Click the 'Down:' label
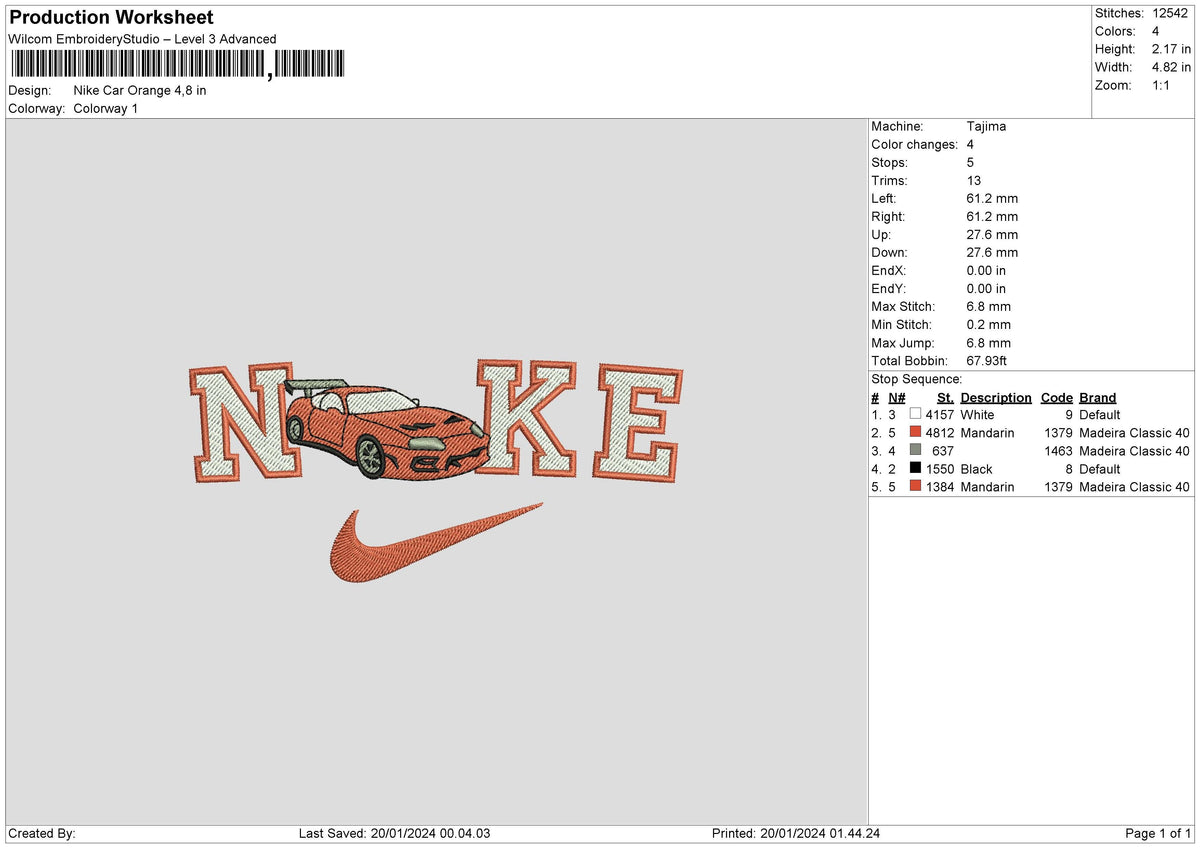This screenshot has width=1200, height=848. [x=889, y=252]
